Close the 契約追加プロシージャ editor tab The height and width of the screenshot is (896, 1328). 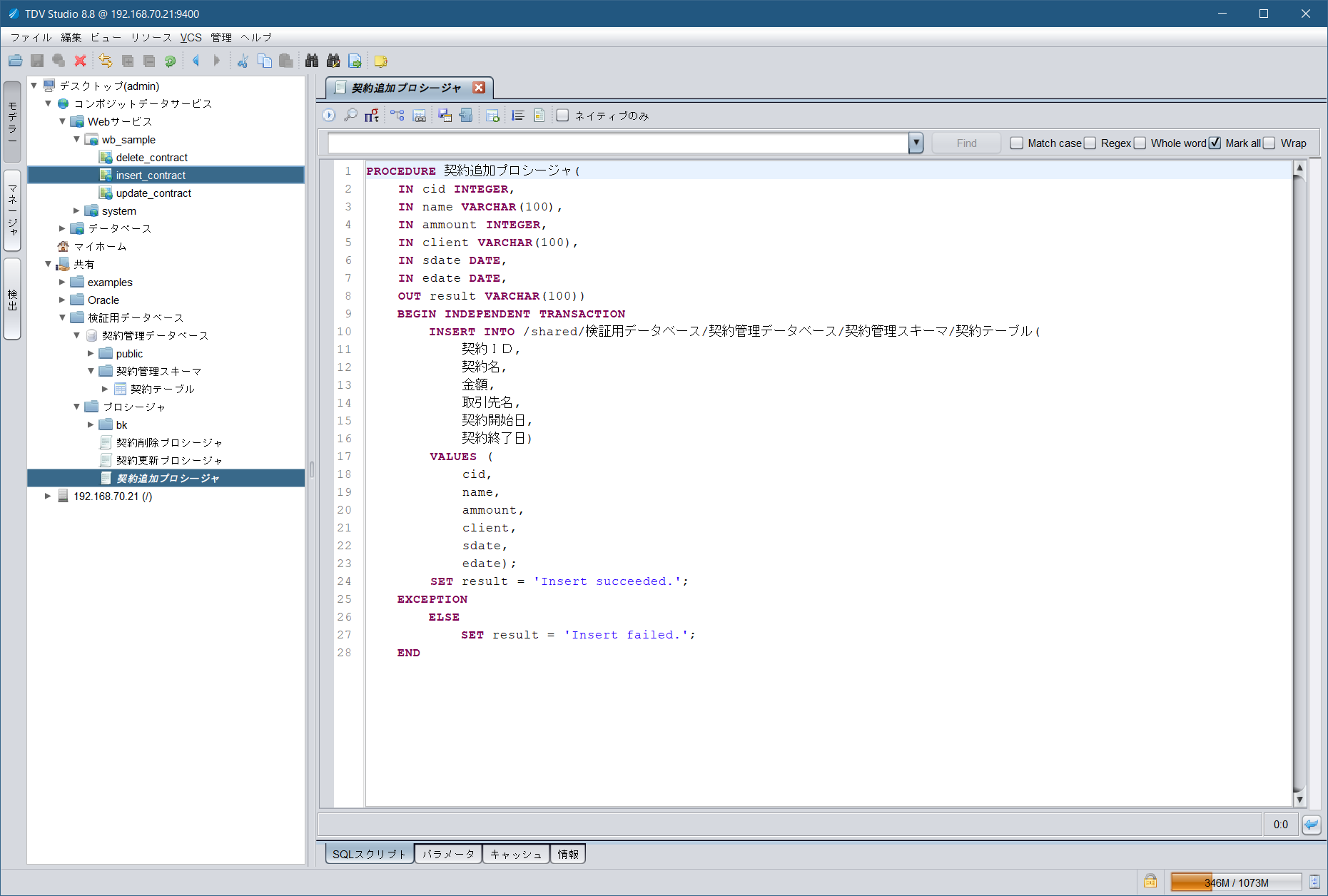[479, 87]
